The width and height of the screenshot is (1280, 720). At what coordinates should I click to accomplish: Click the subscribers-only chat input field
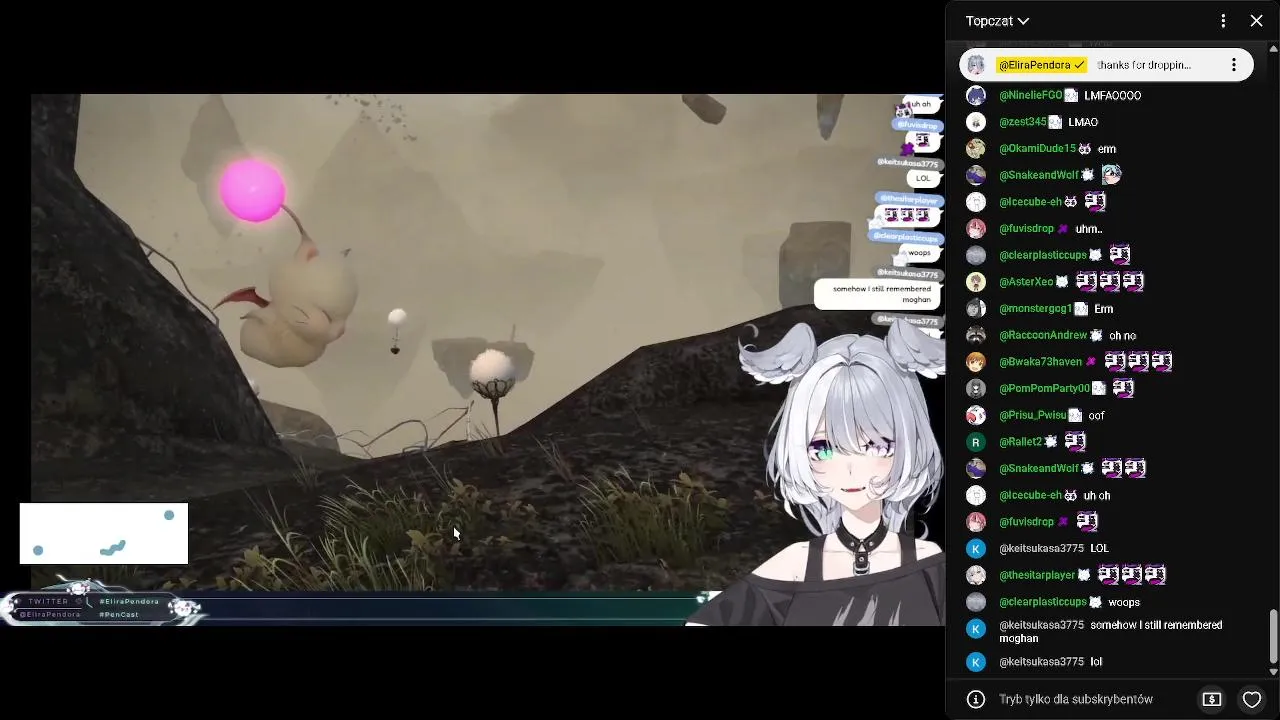[x=1076, y=699]
